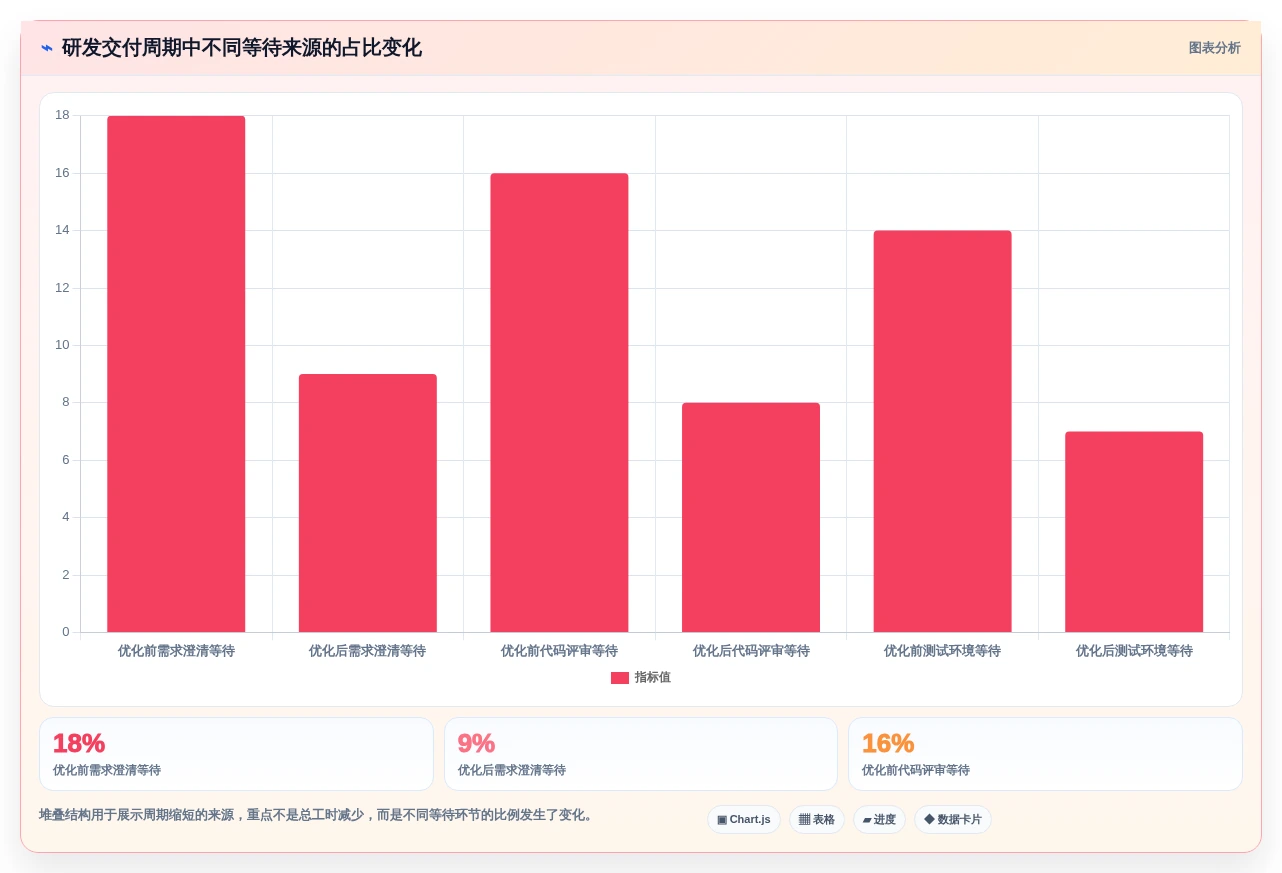Click the 优化前测试环境等待 bar in the chart
The width and height of the screenshot is (1282, 873).
(x=942, y=431)
